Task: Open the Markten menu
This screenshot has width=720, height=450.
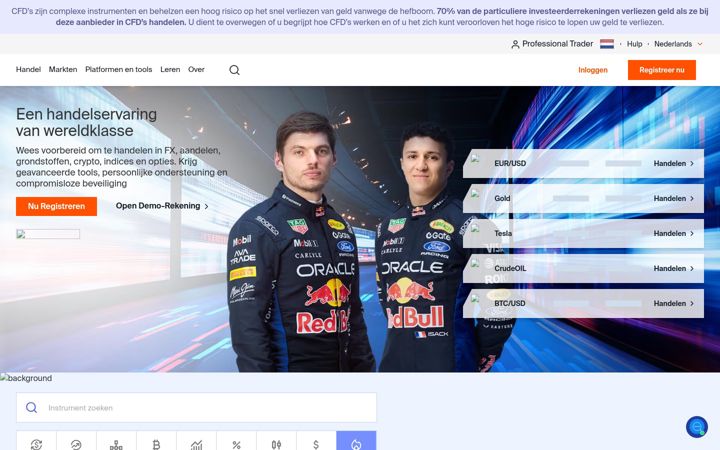Action: (63, 69)
